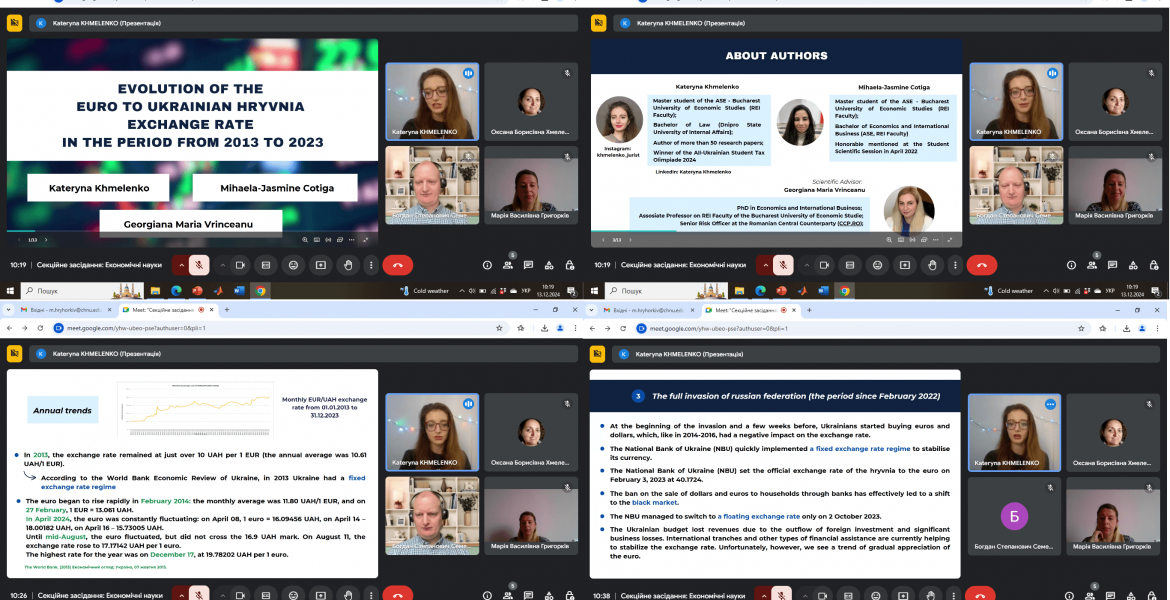Bookmark page in browser above Annual trends slide
1170x600 pixels.
point(499,328)
